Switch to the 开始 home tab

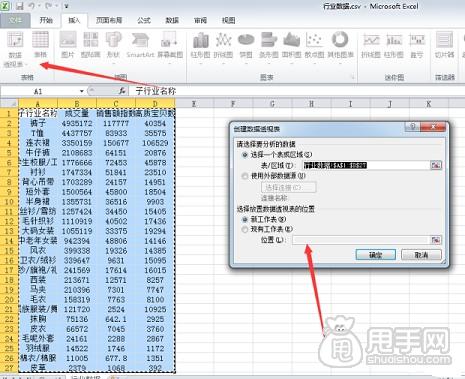pos(46,20)
